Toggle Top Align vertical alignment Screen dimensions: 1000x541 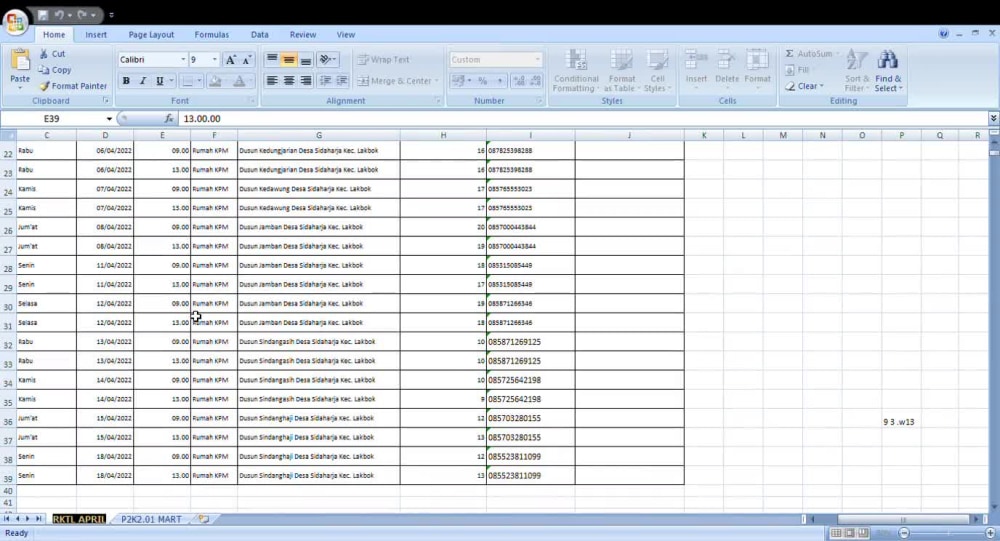click(272, 59)
